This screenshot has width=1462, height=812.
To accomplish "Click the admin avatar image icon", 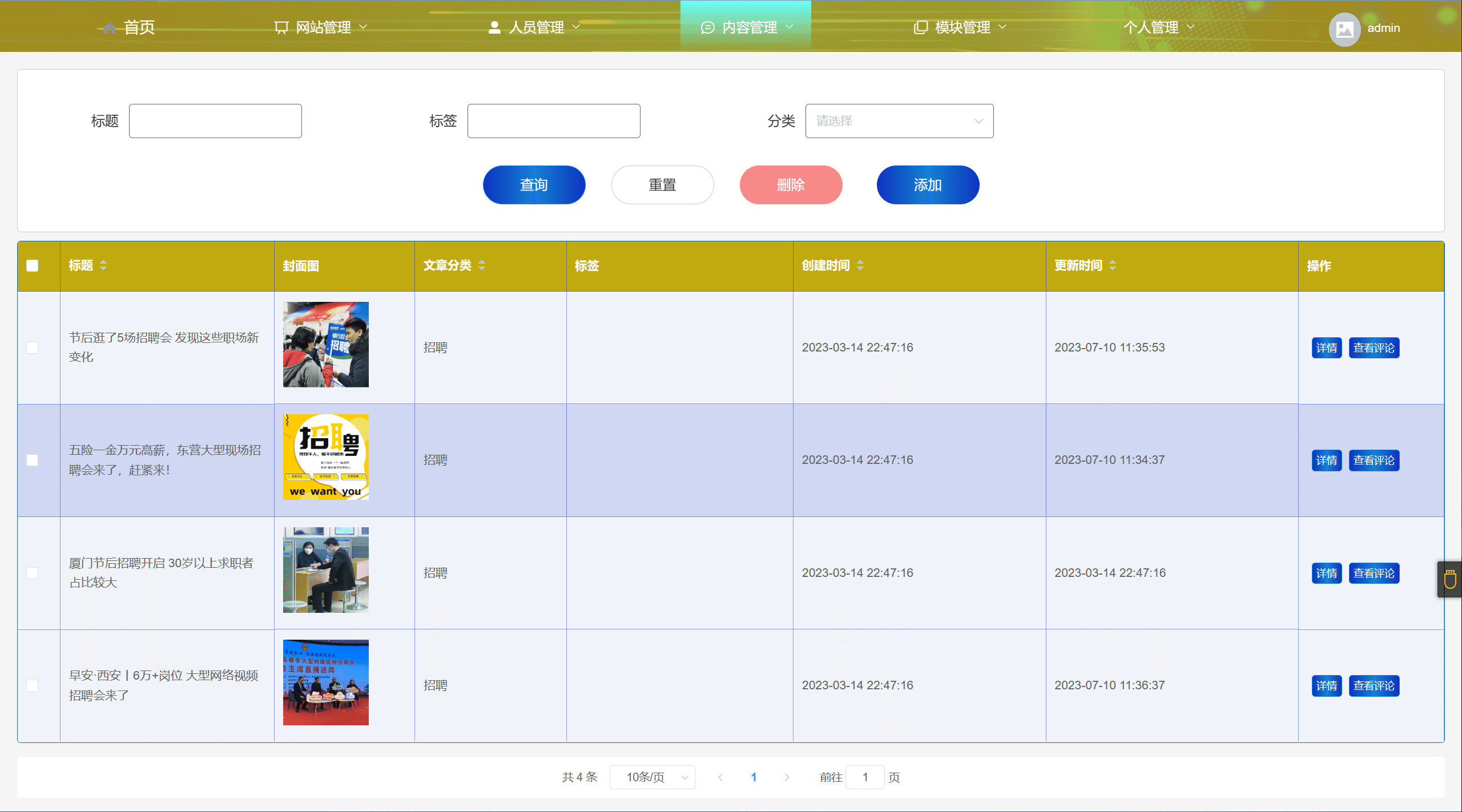I will pos(1344,29).
